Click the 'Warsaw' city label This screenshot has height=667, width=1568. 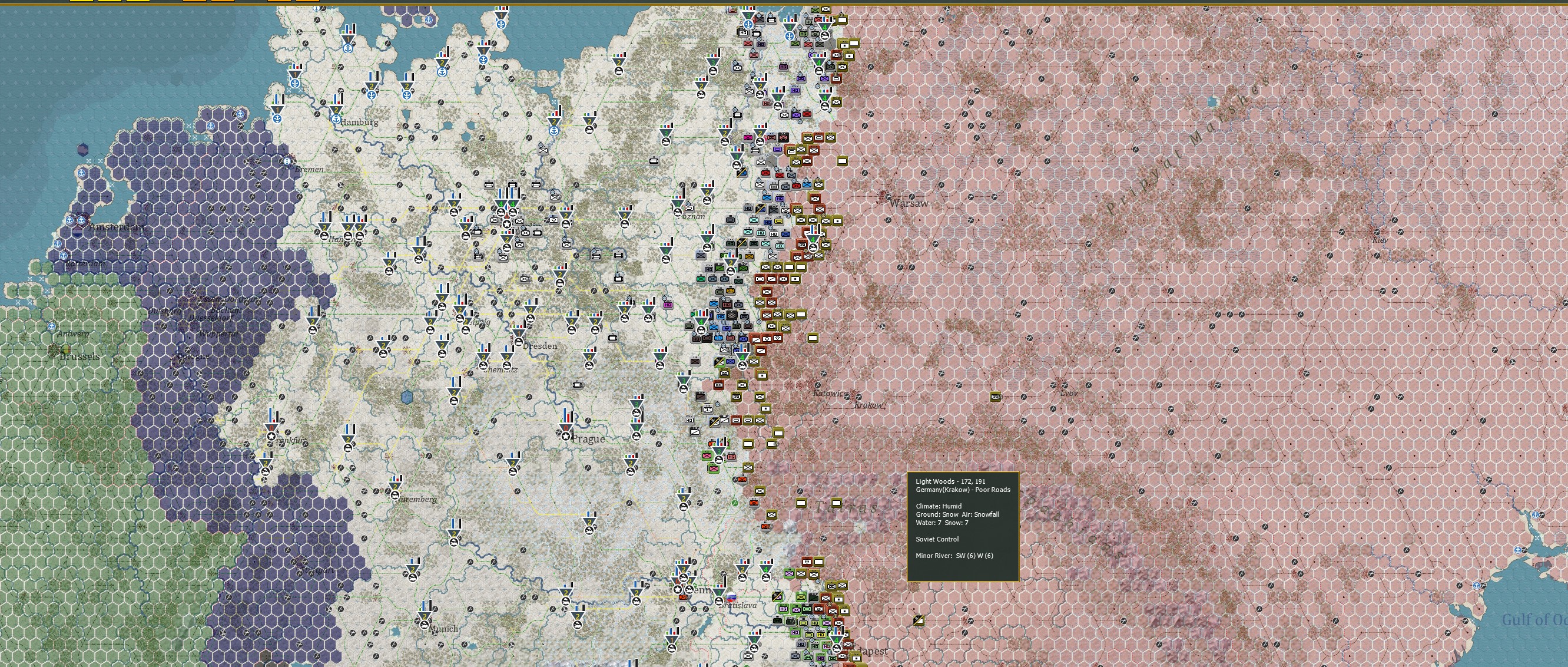909,203
